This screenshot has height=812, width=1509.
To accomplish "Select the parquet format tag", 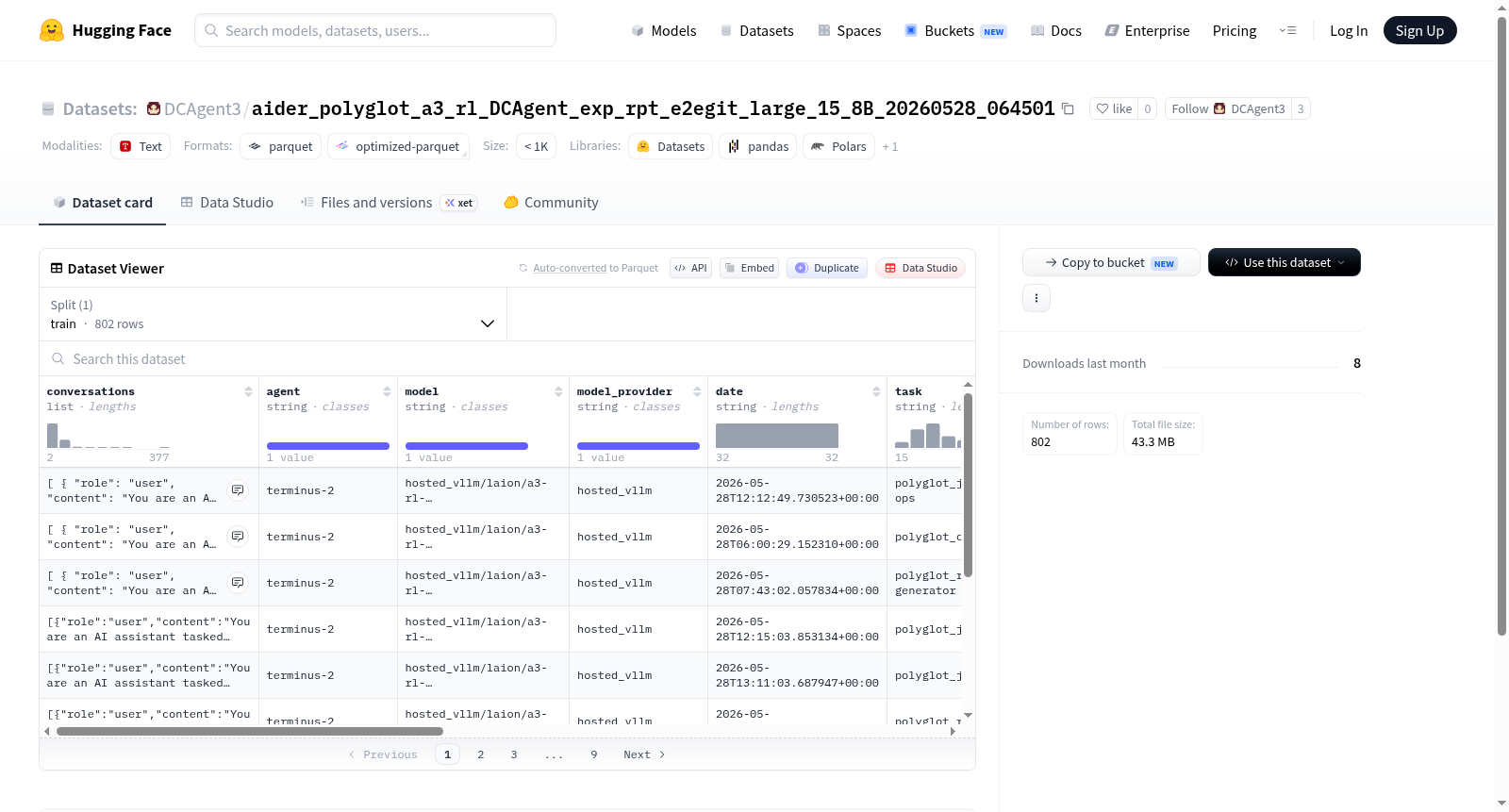I will (280, 146).
